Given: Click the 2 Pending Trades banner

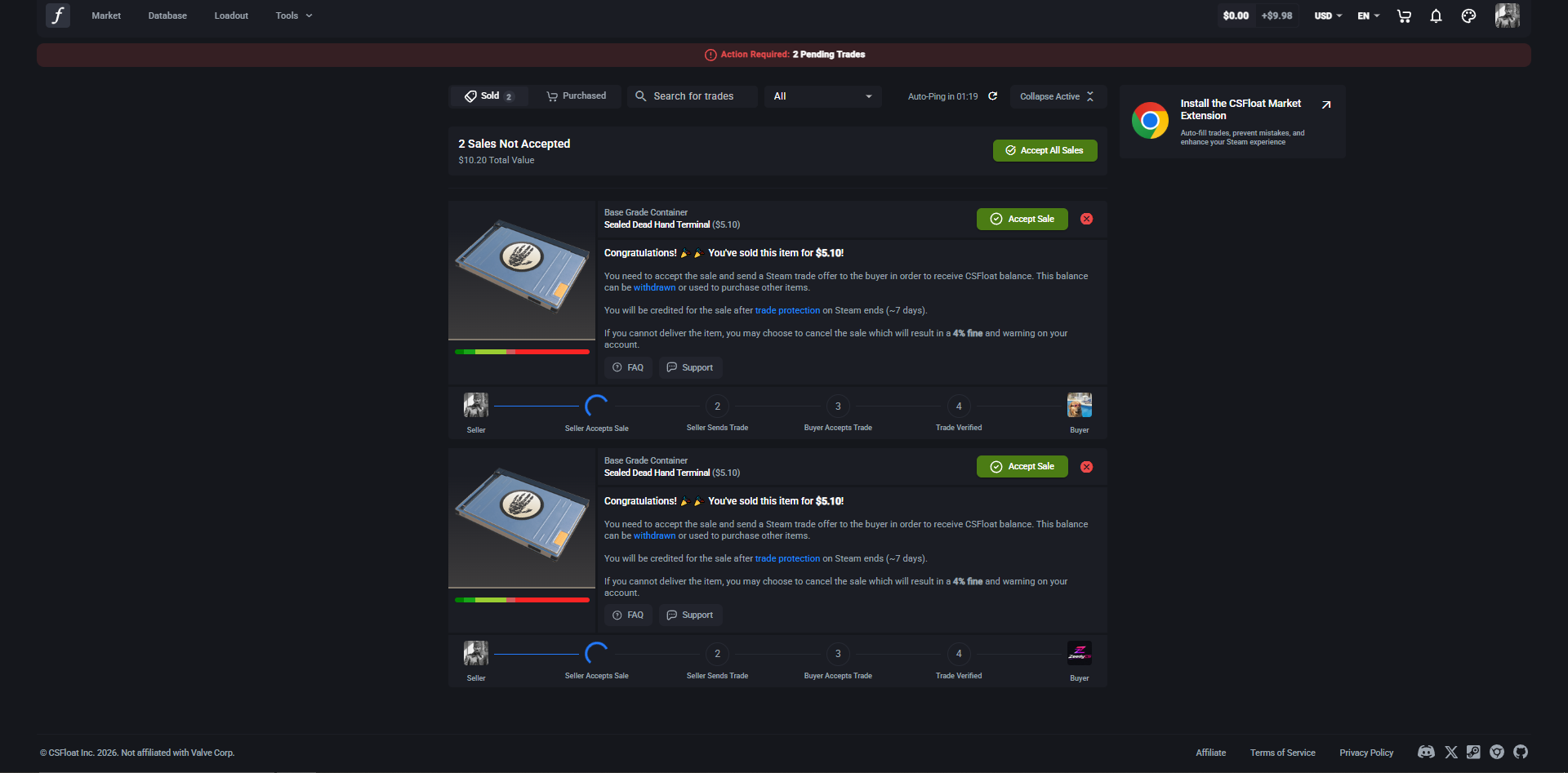Looking at the screenshot, I should [784, 55].
